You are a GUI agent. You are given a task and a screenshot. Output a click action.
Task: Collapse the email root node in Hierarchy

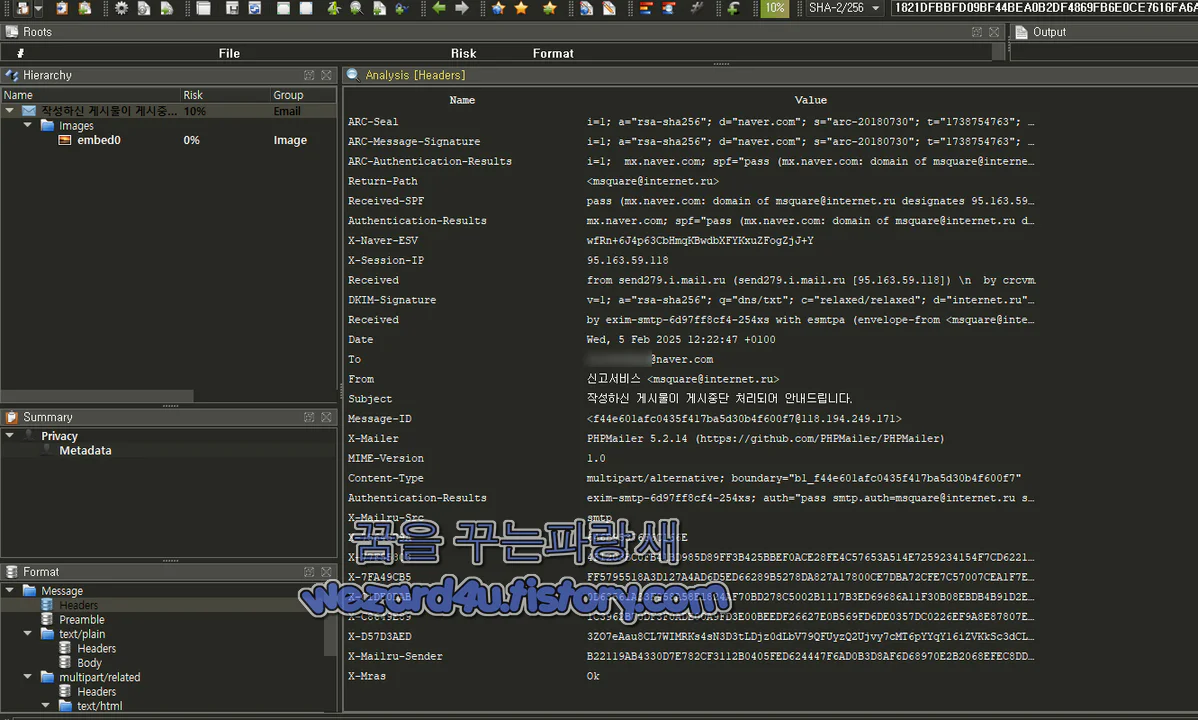[10, 111]
